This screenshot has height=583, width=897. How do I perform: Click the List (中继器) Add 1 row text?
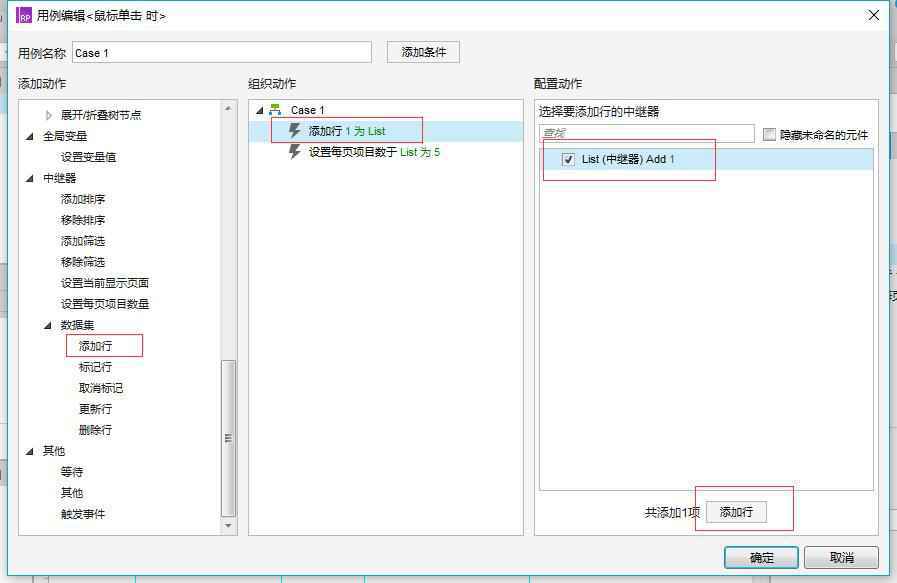[628, 160]
